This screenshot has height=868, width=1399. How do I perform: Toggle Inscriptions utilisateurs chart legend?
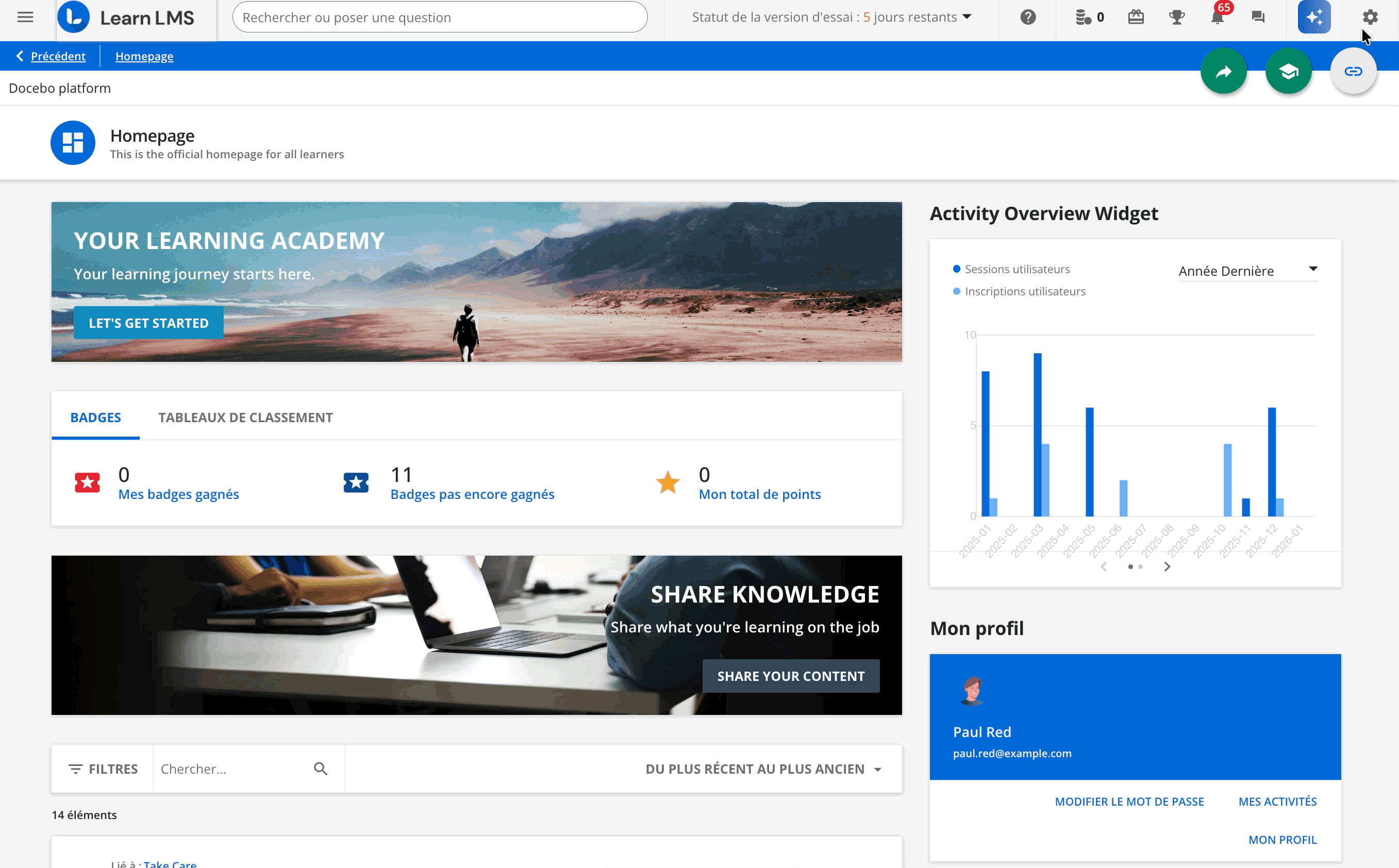1024,292
